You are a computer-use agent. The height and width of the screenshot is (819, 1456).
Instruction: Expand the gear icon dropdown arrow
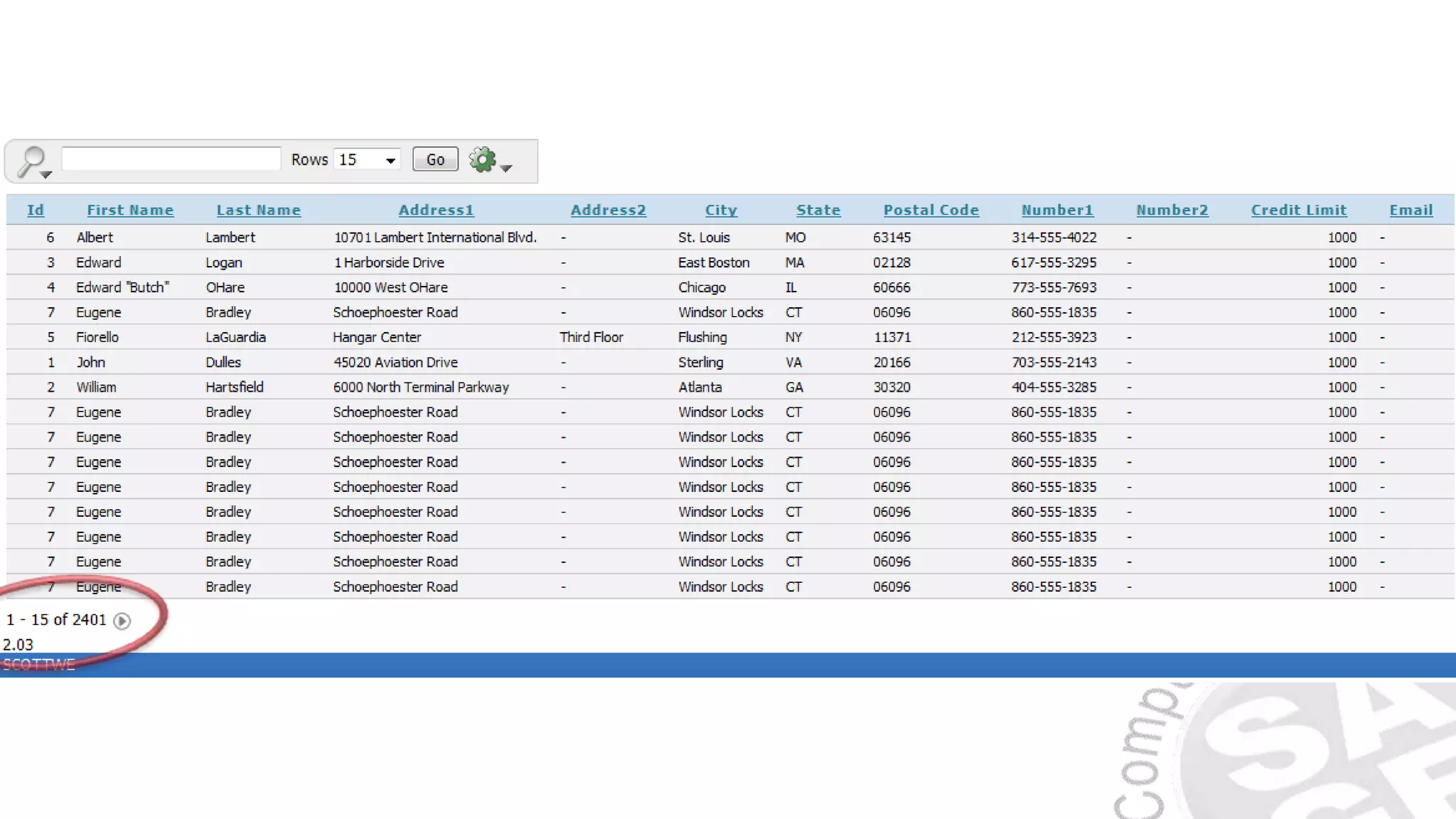(x=506, y=168)
